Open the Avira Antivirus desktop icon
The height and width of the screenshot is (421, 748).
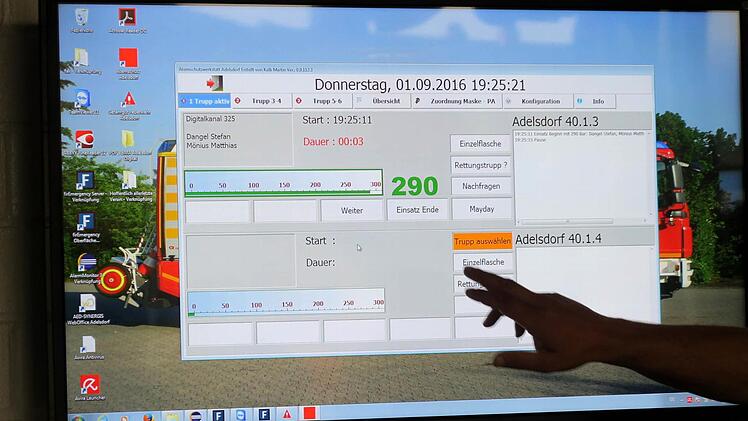89,348
